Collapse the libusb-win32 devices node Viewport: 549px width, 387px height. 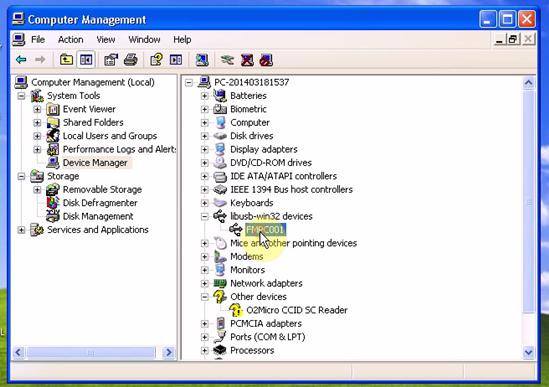[x=205, y=216]
